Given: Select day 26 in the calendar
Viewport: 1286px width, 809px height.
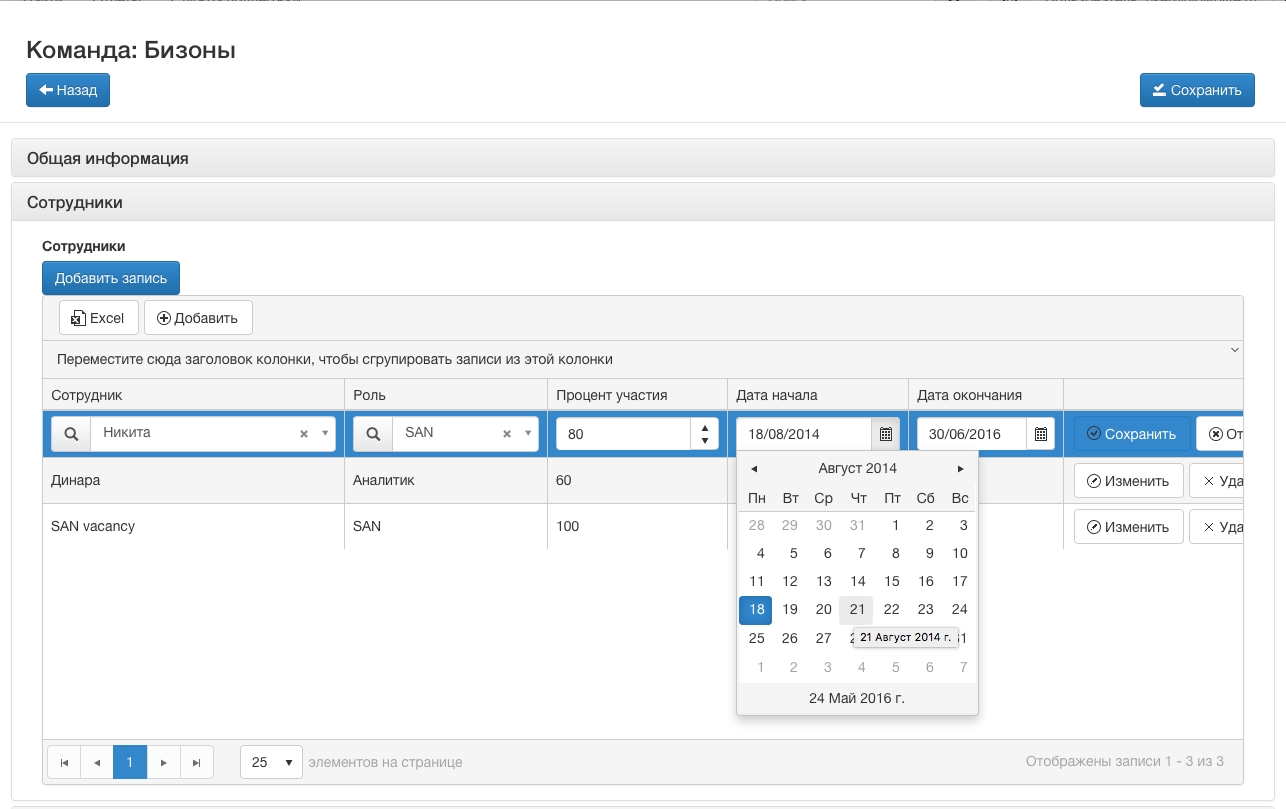Looking at the screenshot, I should click(790, 639).
